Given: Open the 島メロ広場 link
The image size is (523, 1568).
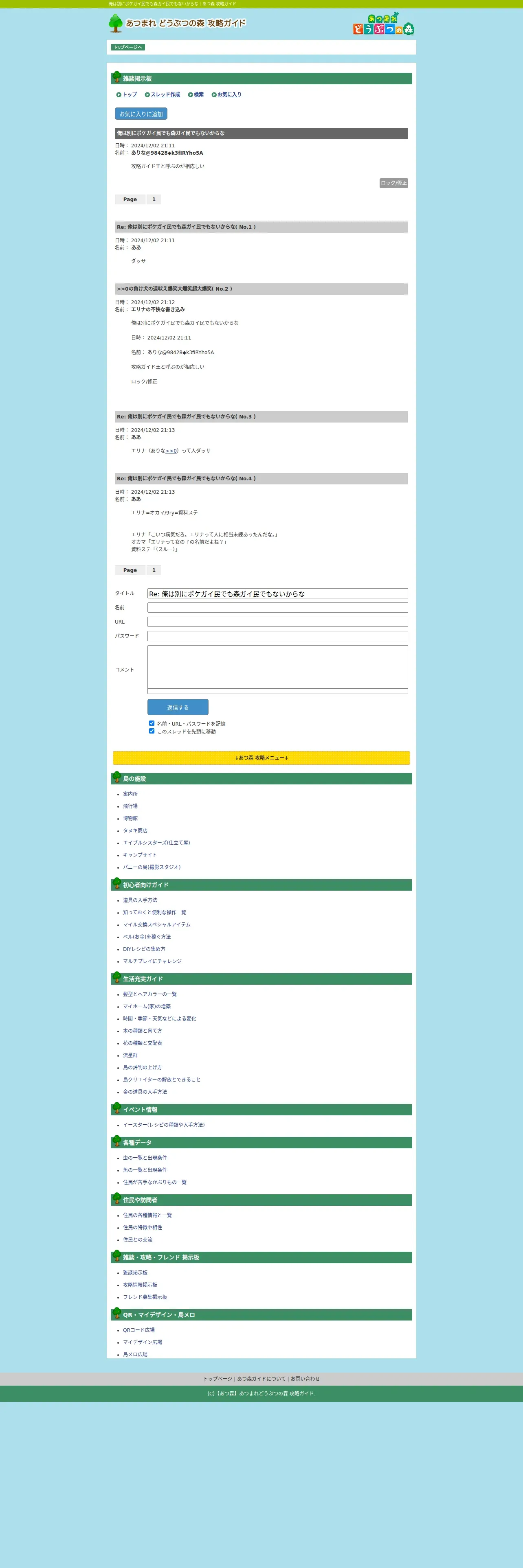Looking at the screenshot, I should click(135, 1354).
